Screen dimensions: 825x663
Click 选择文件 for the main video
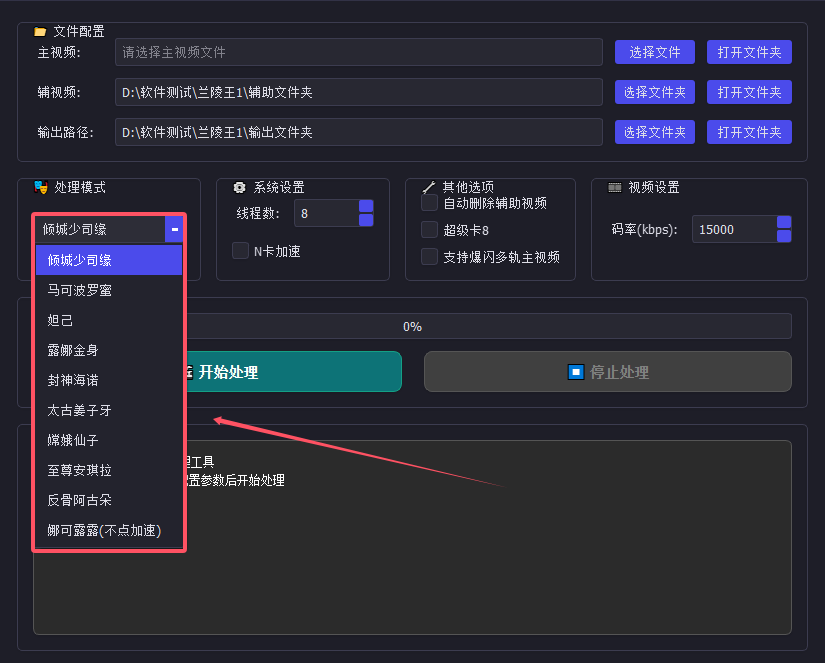[x=654, y=52]
